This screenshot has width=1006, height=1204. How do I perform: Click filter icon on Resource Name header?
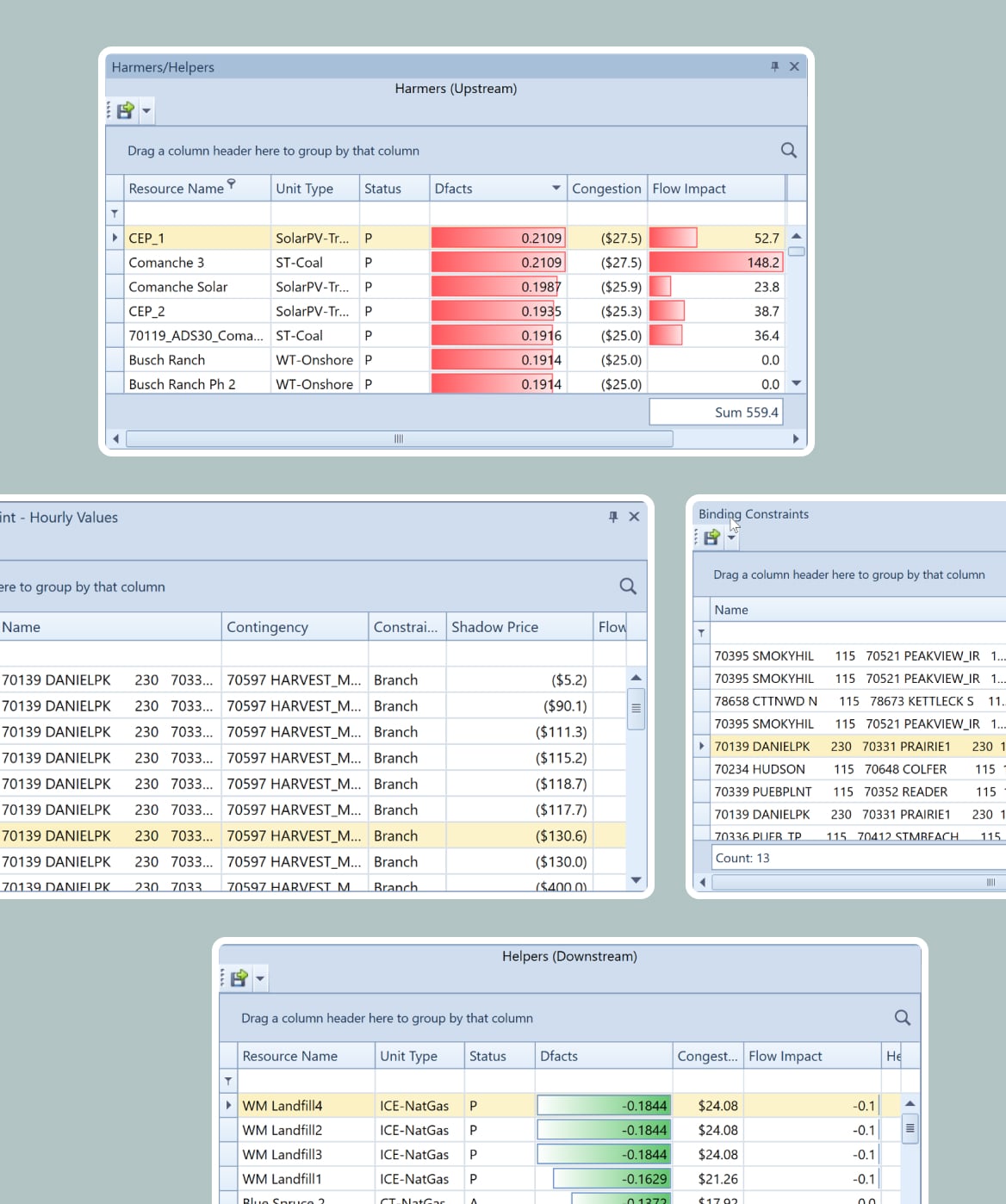[x=231, y=184]
